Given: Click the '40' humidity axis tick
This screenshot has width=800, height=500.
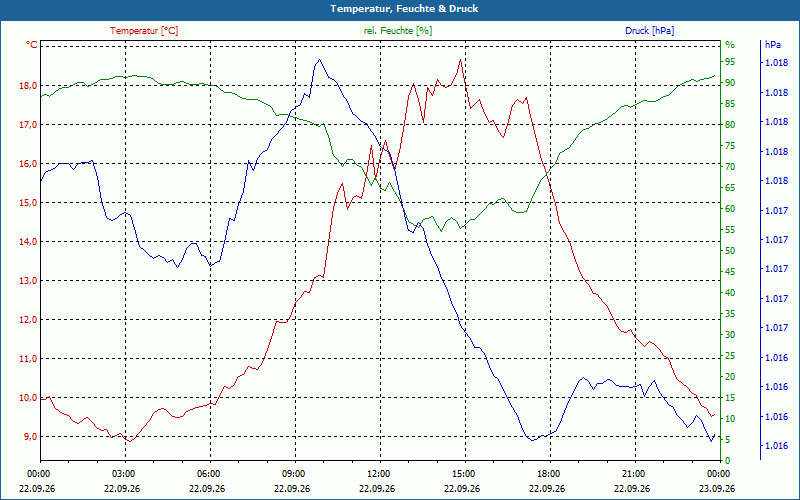Looking at the screenshot, I should point(730,293).
